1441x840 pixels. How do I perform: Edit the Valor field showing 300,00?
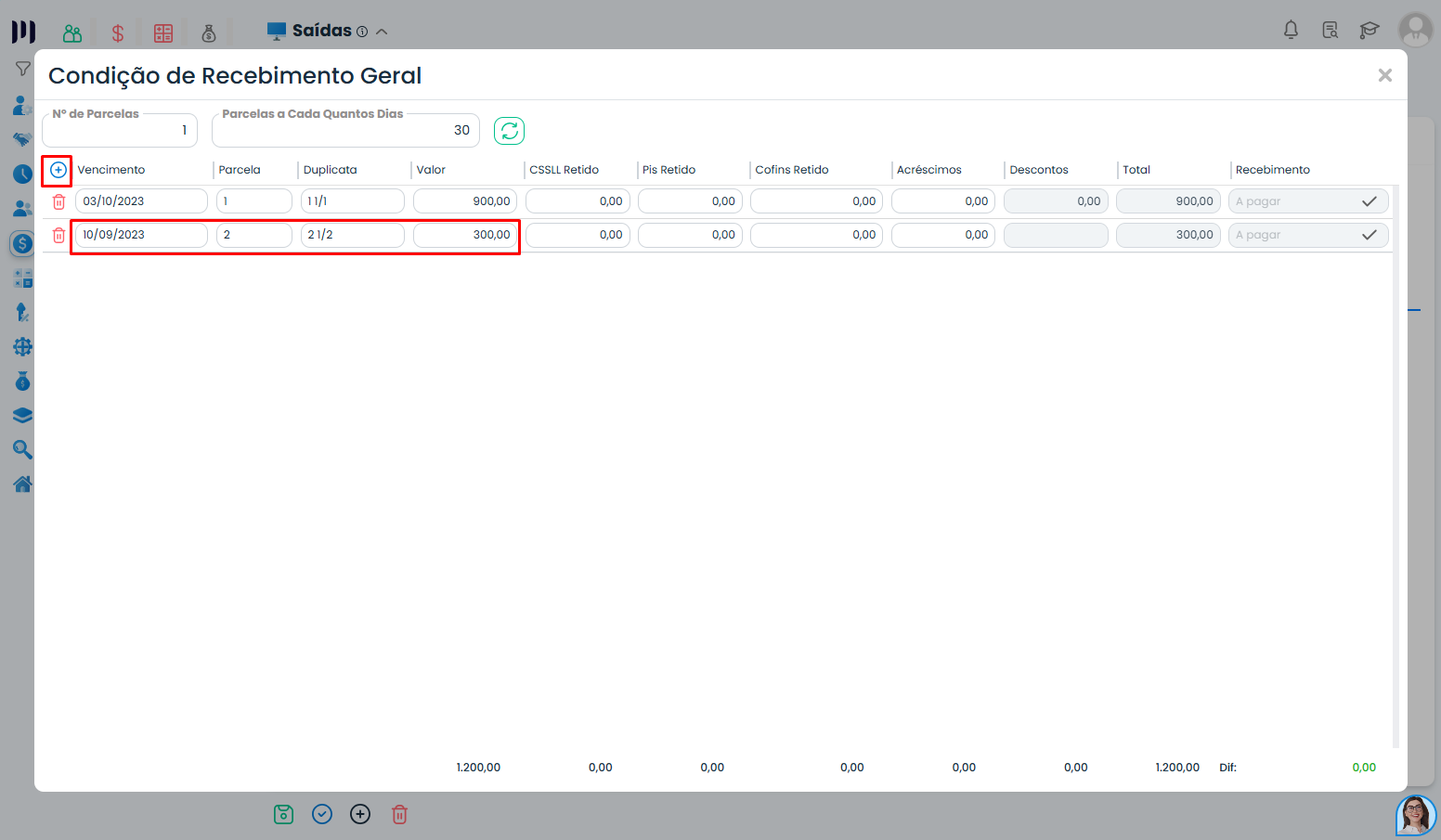pyautogui.click(x=464, y=235)
